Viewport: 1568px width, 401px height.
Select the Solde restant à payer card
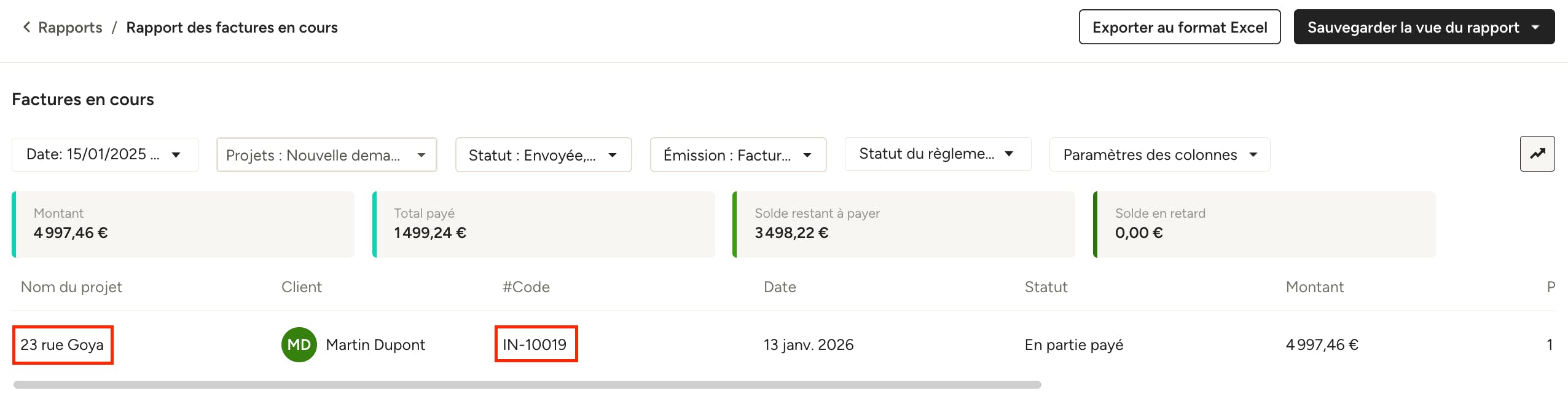[x=903, y=224]
